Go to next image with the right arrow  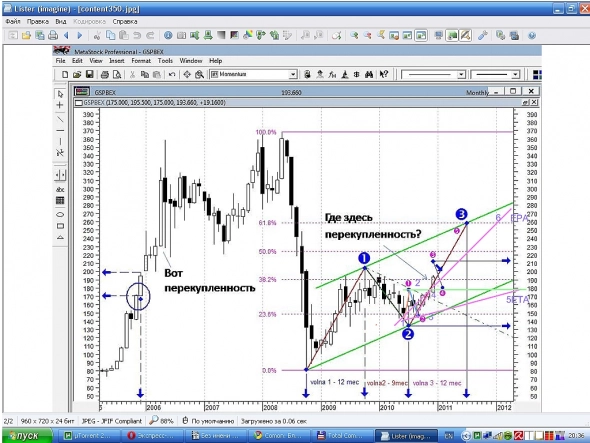pyautogui.click(x=80, y=35)
